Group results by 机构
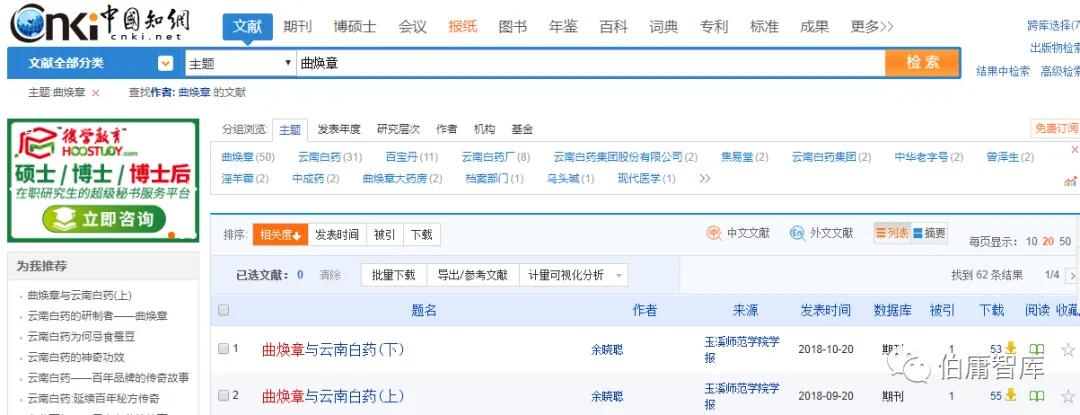Image resolution: width=1080 pixels, height=415 pixels. [484, 129]
